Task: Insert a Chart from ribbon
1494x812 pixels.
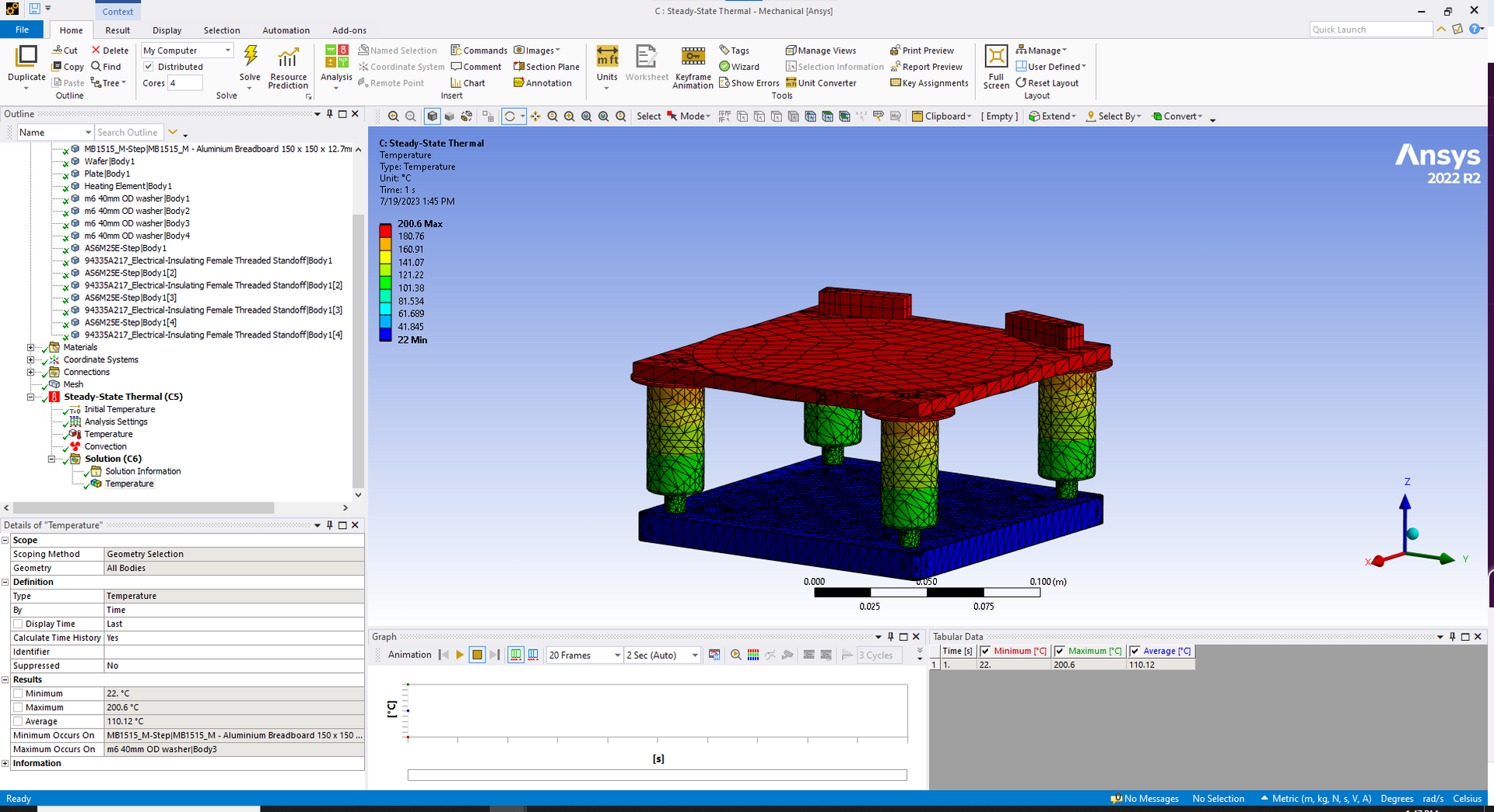Action: coord(468,83)
